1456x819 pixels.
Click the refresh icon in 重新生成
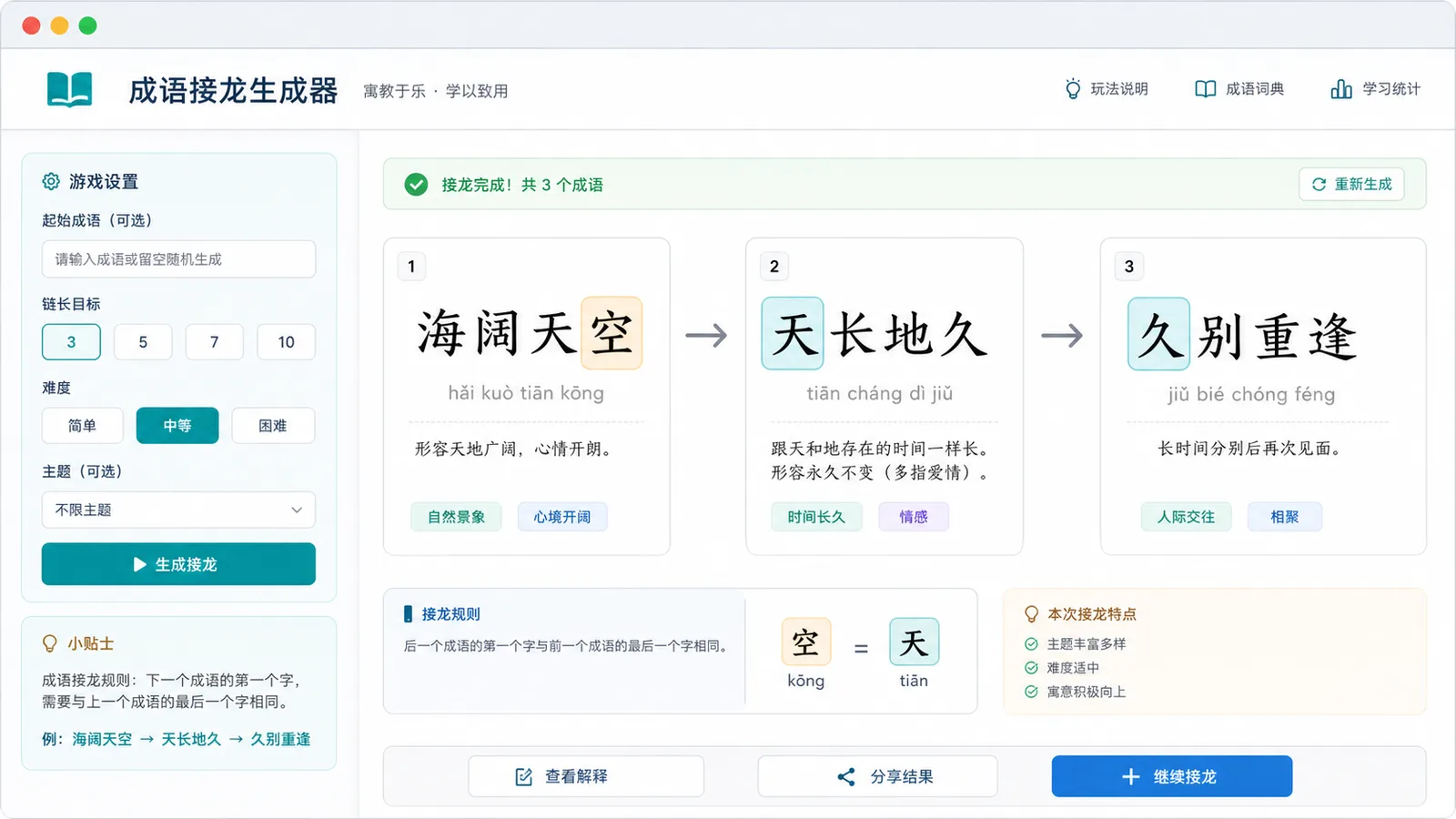pos(1319,185)
